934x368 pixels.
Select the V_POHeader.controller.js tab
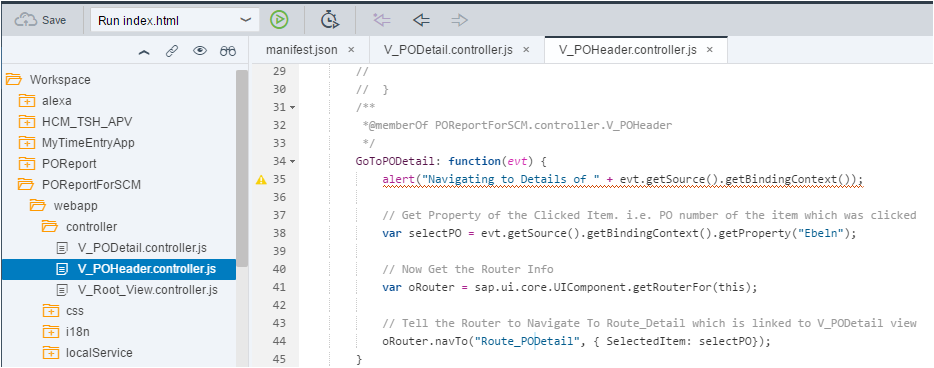click(x=628, y=50)
